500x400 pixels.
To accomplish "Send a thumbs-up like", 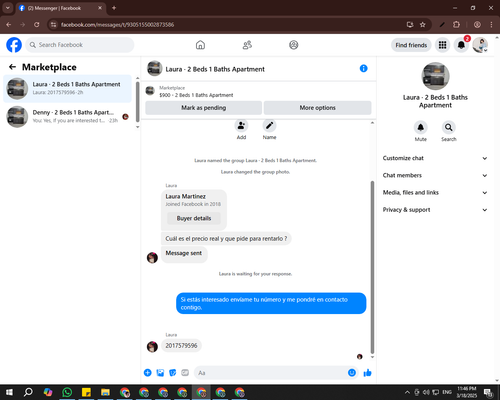I will tap(367, 373).
